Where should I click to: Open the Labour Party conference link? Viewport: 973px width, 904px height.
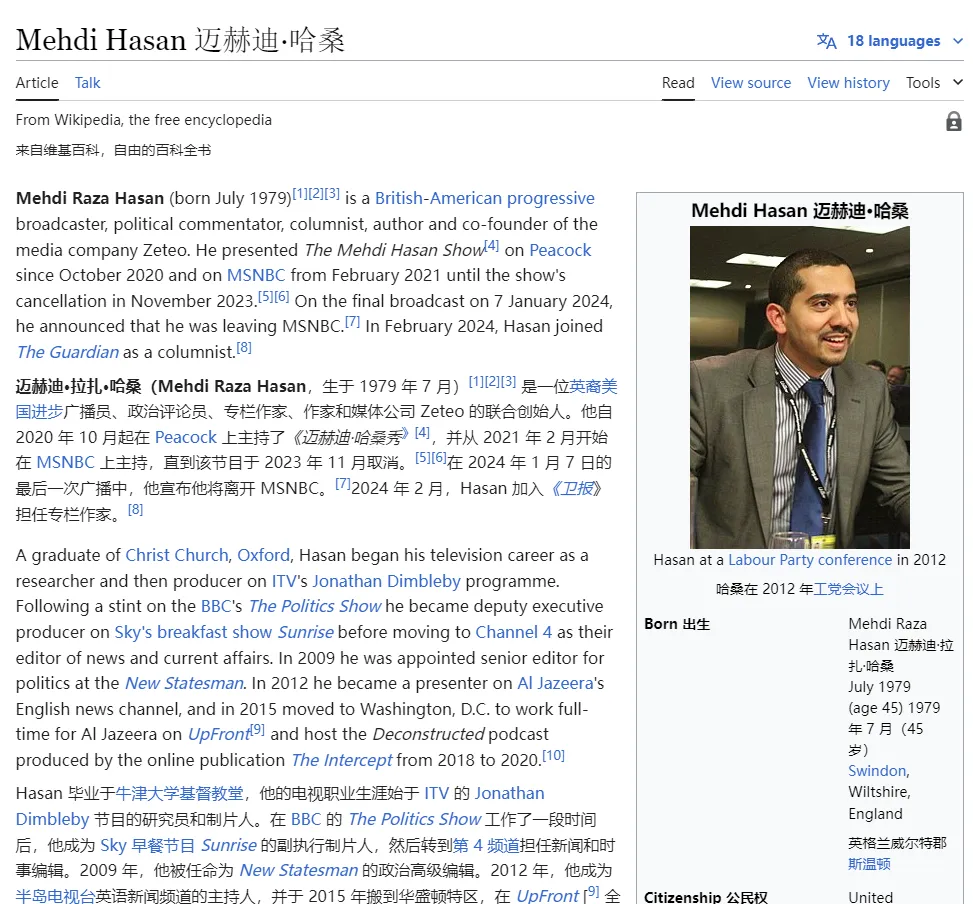(x=810, y=560)
